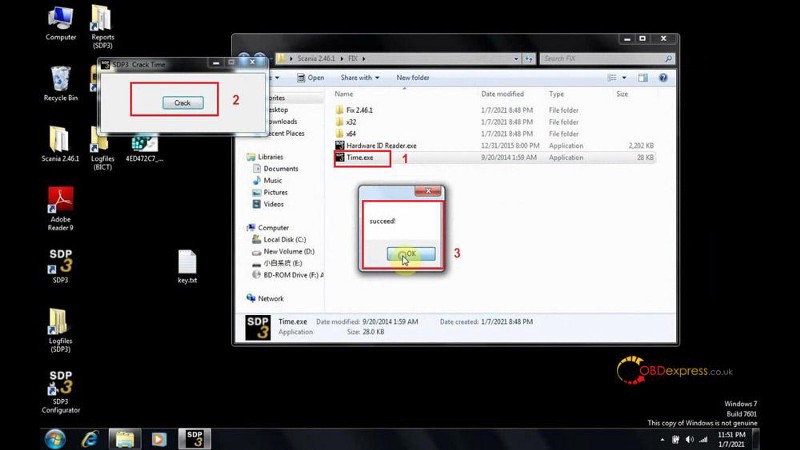This screenshot has height=450, width=800.
Task: Open New Volume (D:) in navigation pane
Action: pos(283,252)
